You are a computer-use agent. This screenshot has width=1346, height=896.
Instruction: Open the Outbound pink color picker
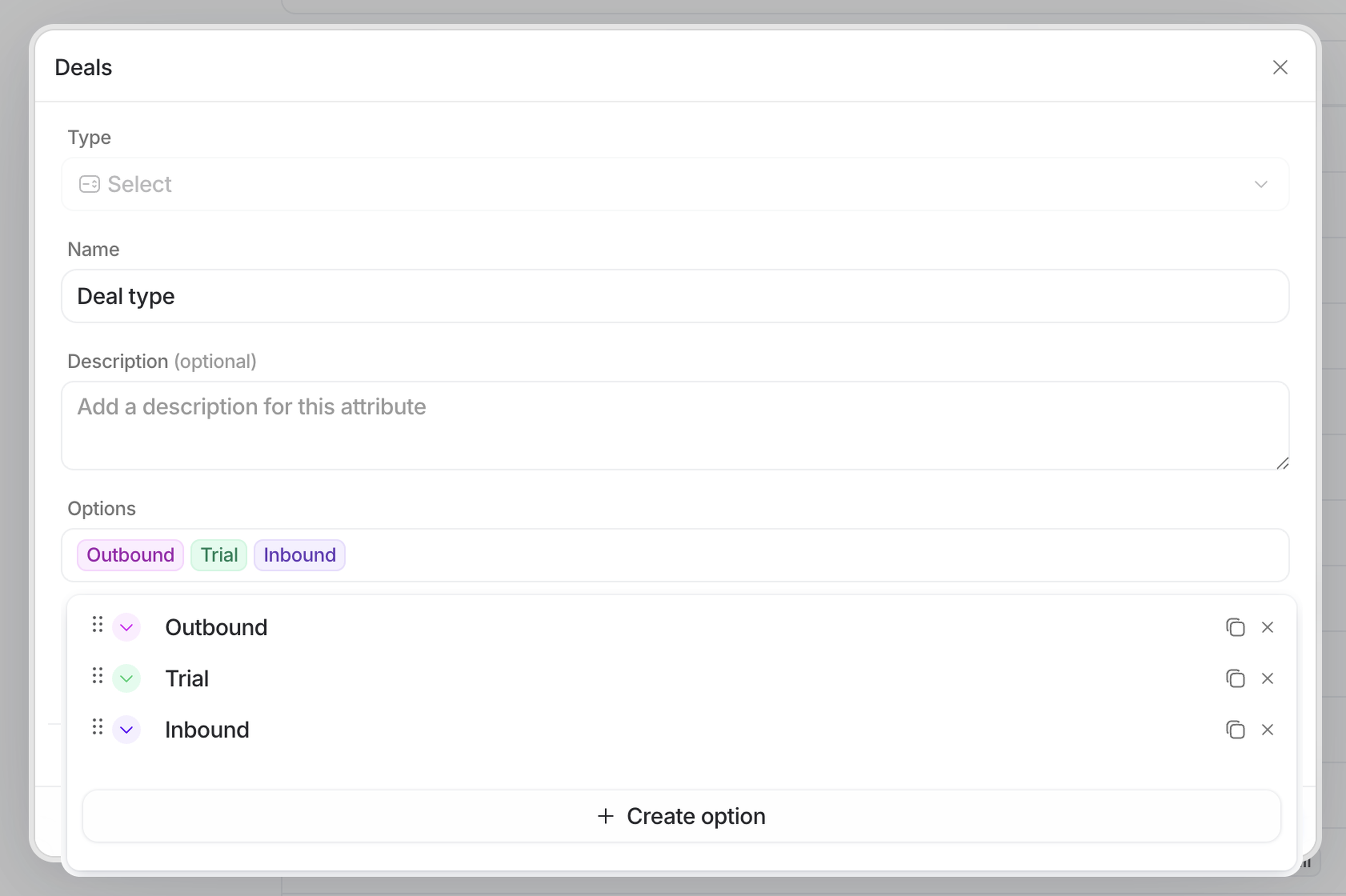(x=126, y=628)
